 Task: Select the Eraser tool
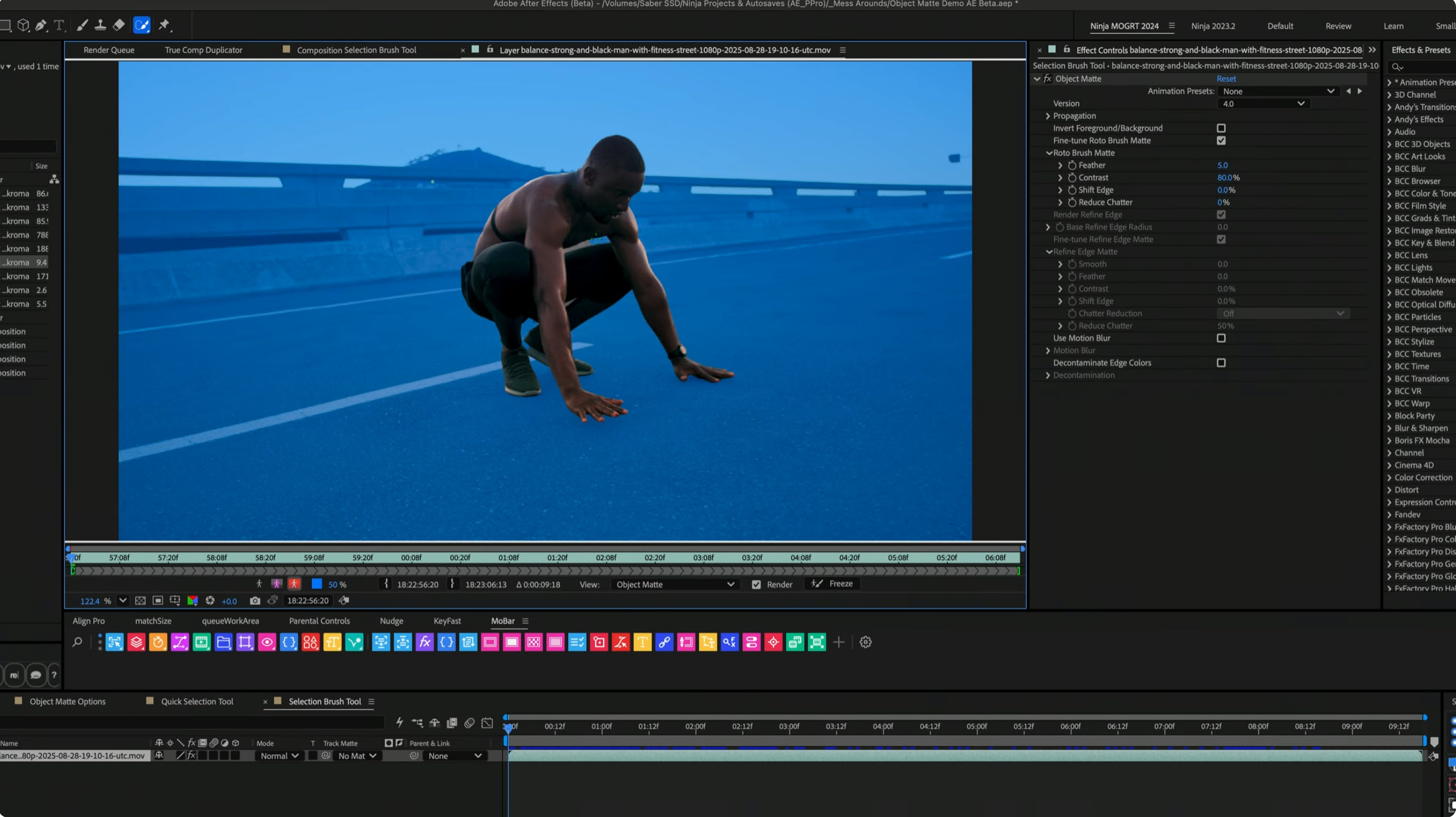(119, 25)
